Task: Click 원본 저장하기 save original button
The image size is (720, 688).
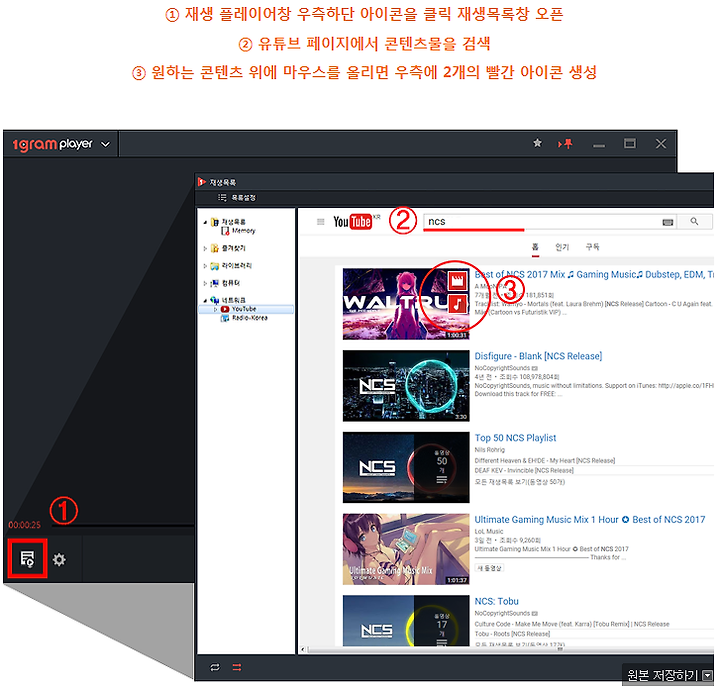Action: tap(662, 675)
